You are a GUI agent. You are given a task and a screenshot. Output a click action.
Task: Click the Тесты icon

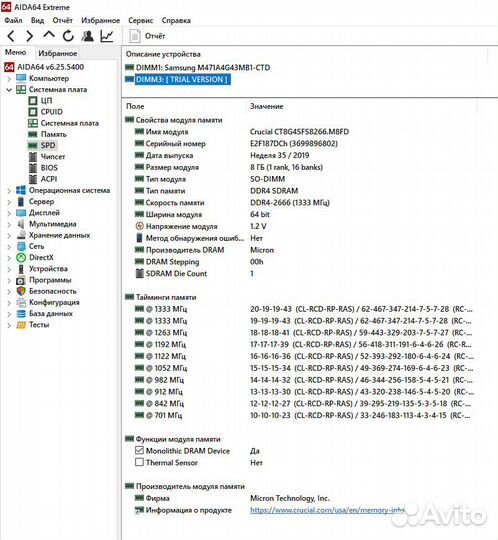(x=21, y=325)
